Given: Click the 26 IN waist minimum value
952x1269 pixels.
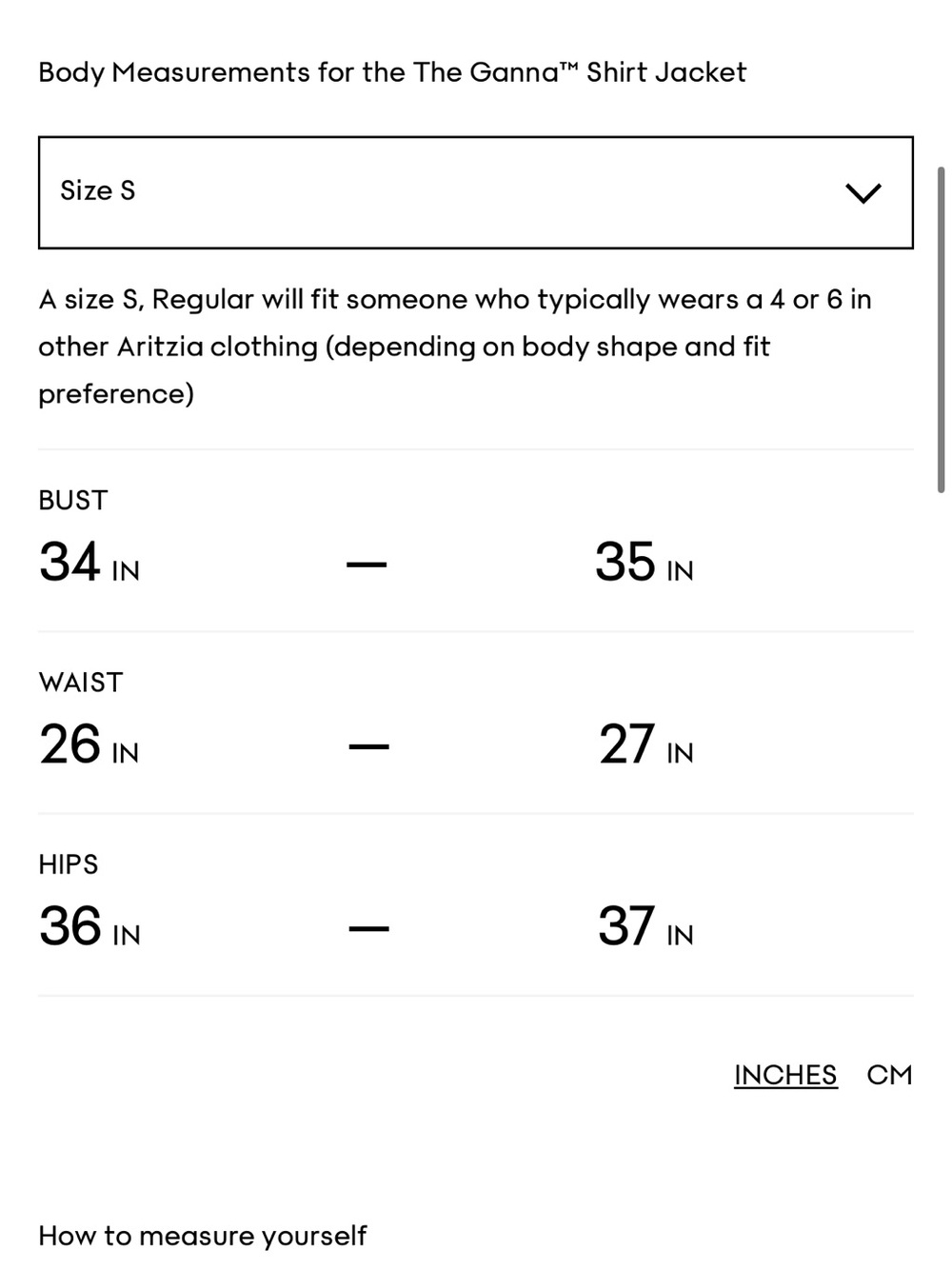Looking at the screenshot, I should pyautogui.click(x=89, y=744).
